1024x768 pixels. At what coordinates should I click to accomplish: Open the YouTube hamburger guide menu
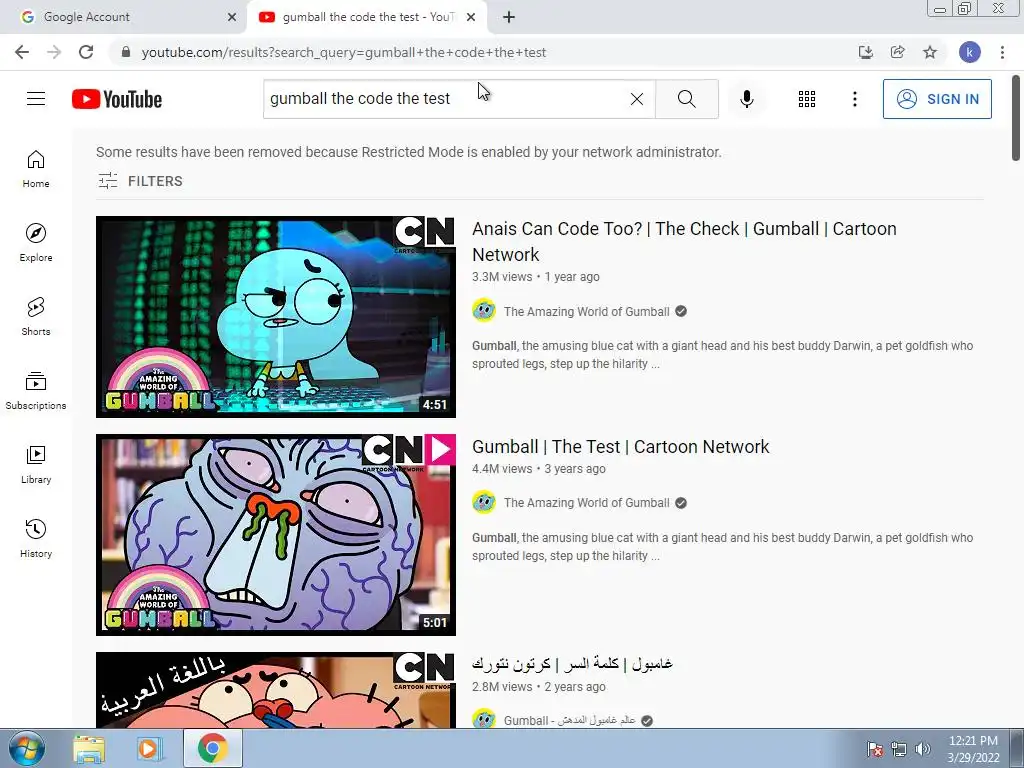pyautogui.click(x=36, y=99)
